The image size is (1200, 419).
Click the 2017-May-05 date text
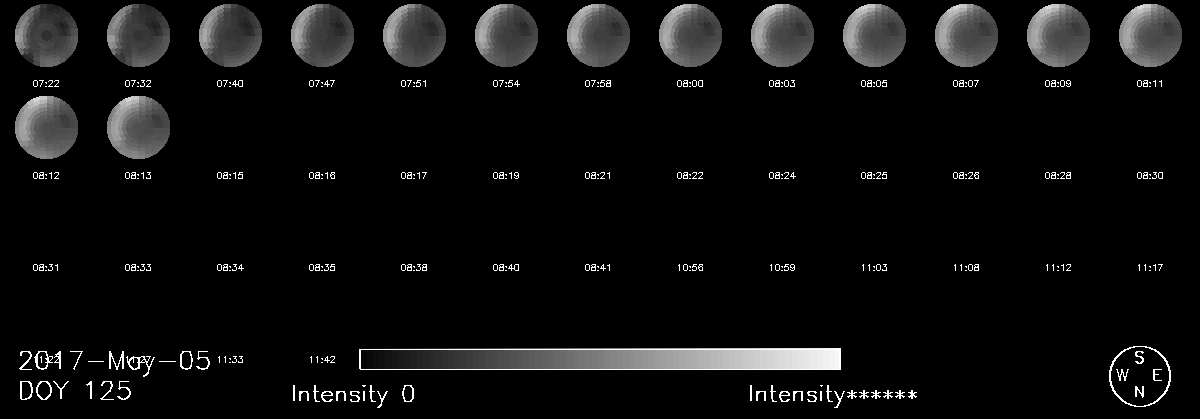114,362
